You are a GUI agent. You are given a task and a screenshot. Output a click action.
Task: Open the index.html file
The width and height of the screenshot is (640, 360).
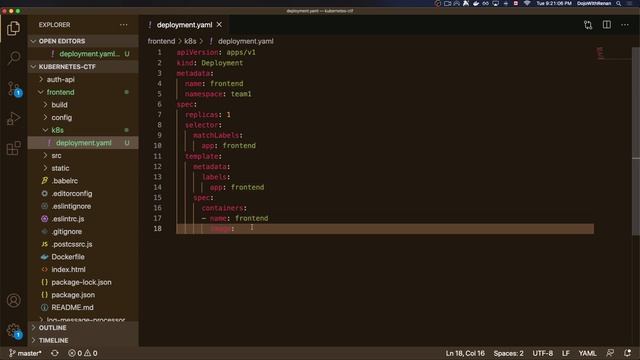coord(83,269)
